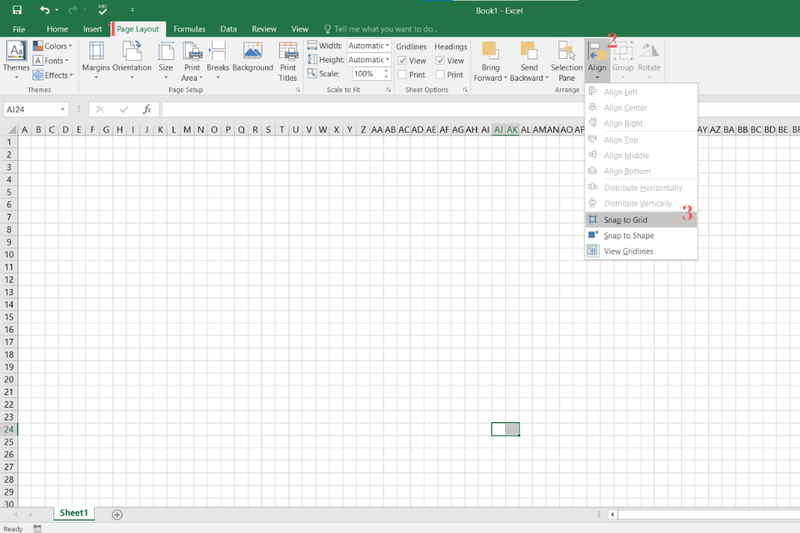
Task: Click inside the formula bar field
Action: [480, 109]
